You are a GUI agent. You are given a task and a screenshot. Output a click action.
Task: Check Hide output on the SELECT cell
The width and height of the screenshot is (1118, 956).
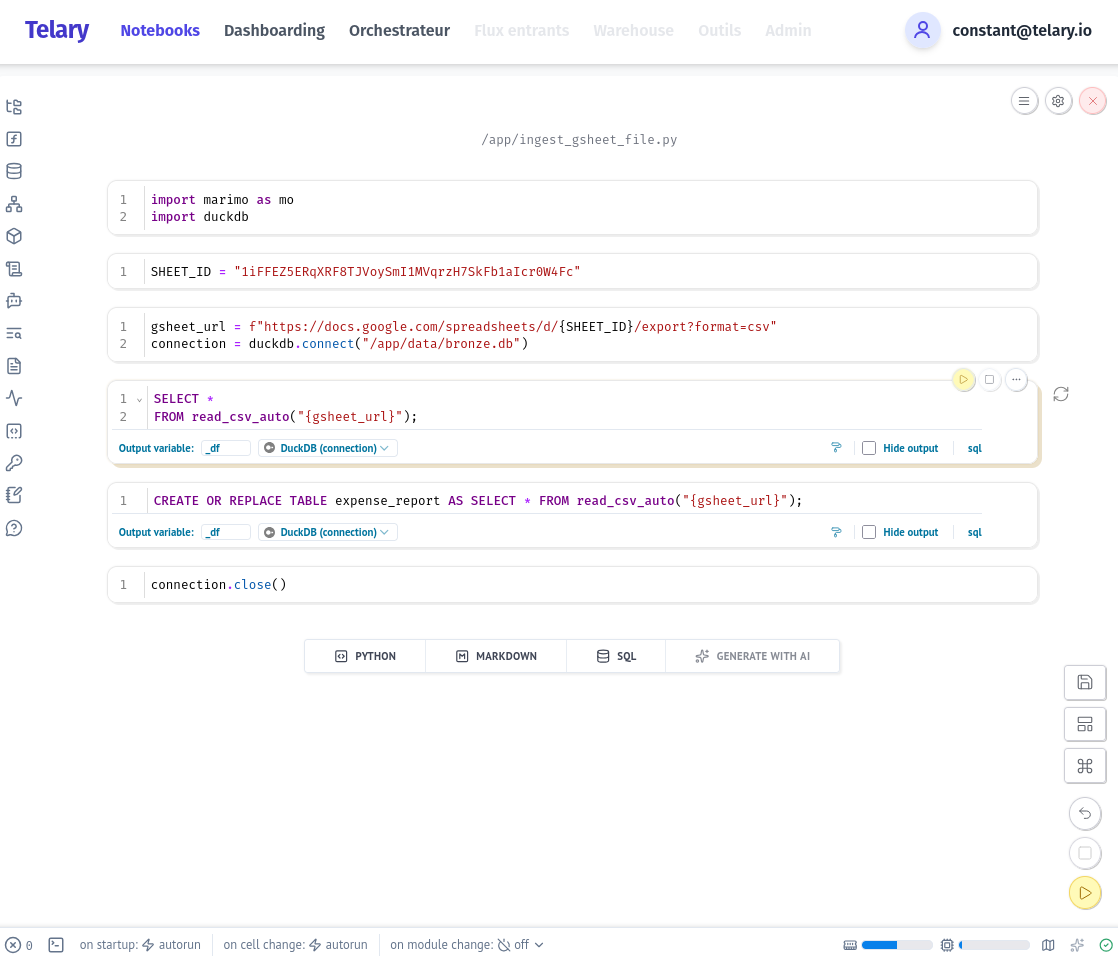(x=869, y=448)
